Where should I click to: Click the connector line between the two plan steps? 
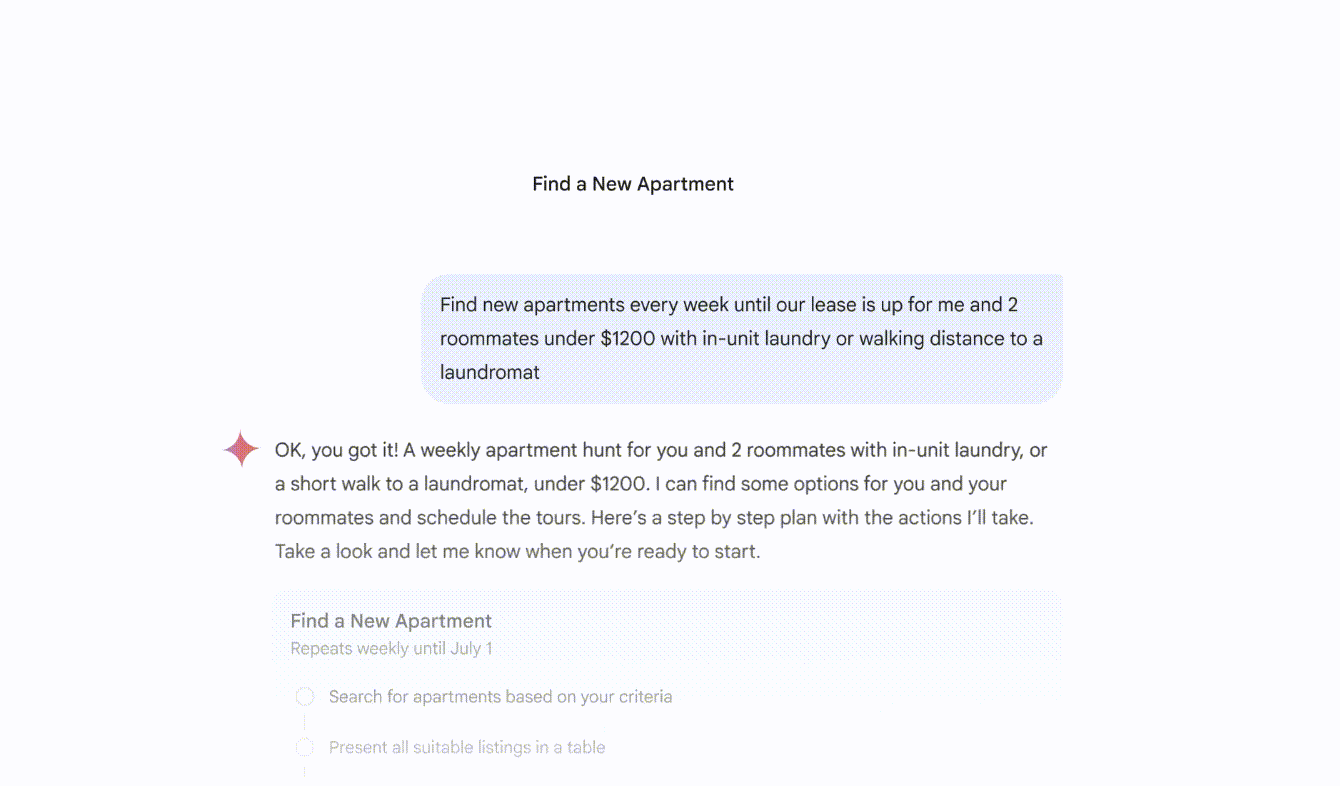(305, 722)
